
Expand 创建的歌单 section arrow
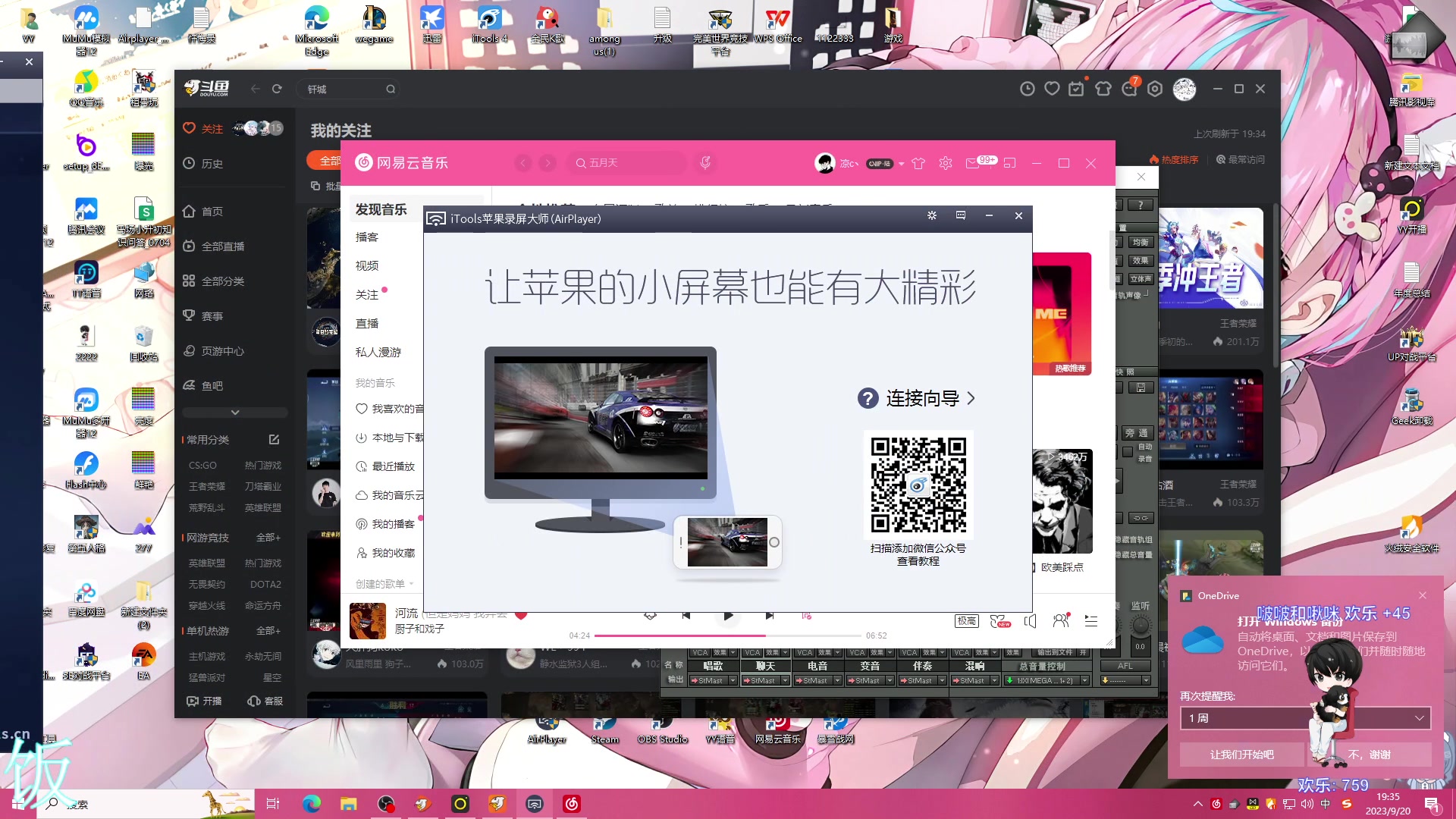click(412, 584)
